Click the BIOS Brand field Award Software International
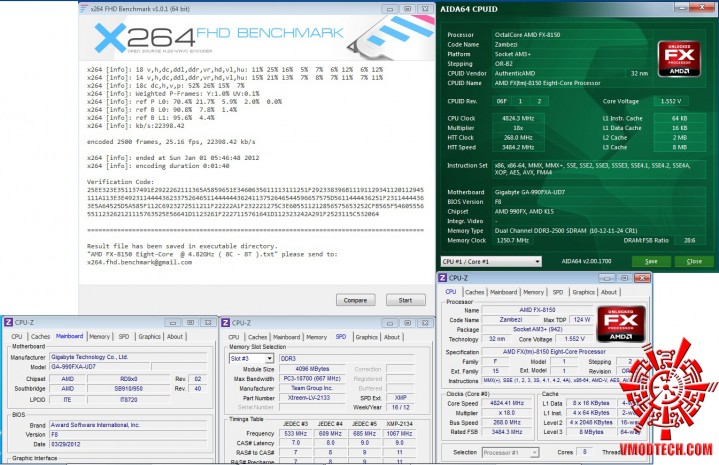The width and height of the screenshot is (719, 465). click(128, 425)
